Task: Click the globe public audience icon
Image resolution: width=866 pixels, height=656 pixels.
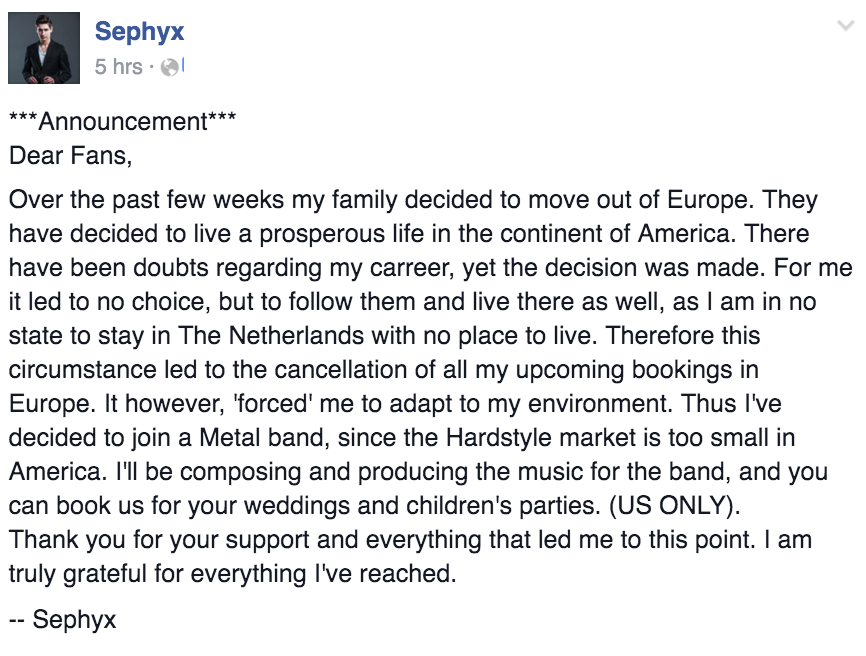Action: 170,67
